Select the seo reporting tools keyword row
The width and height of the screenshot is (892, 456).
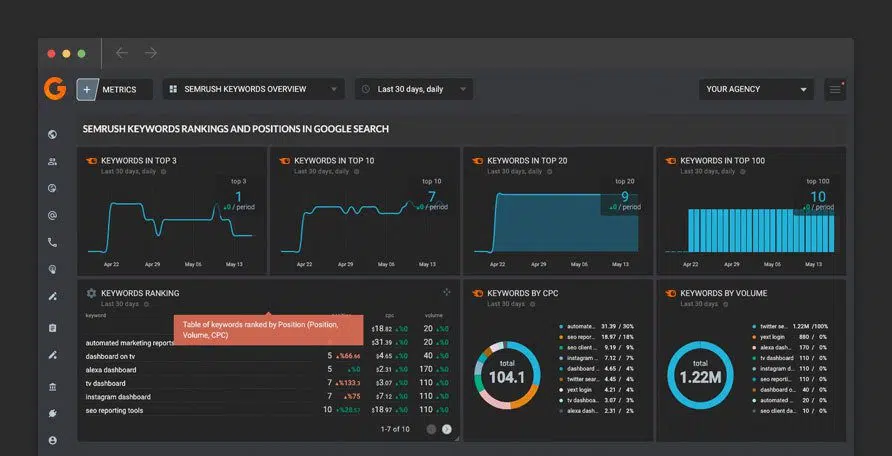(x=267, y=410)
